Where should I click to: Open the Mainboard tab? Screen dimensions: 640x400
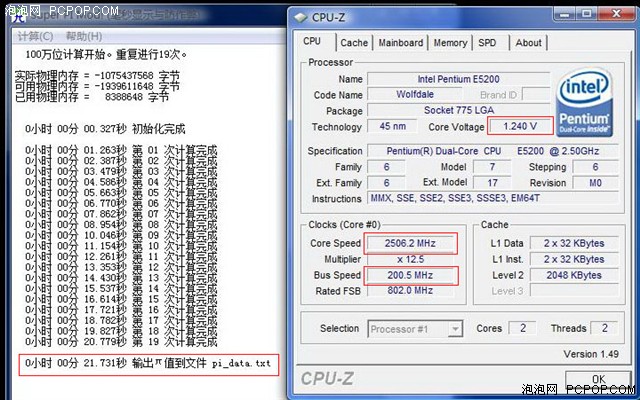(x=400, y=43)
